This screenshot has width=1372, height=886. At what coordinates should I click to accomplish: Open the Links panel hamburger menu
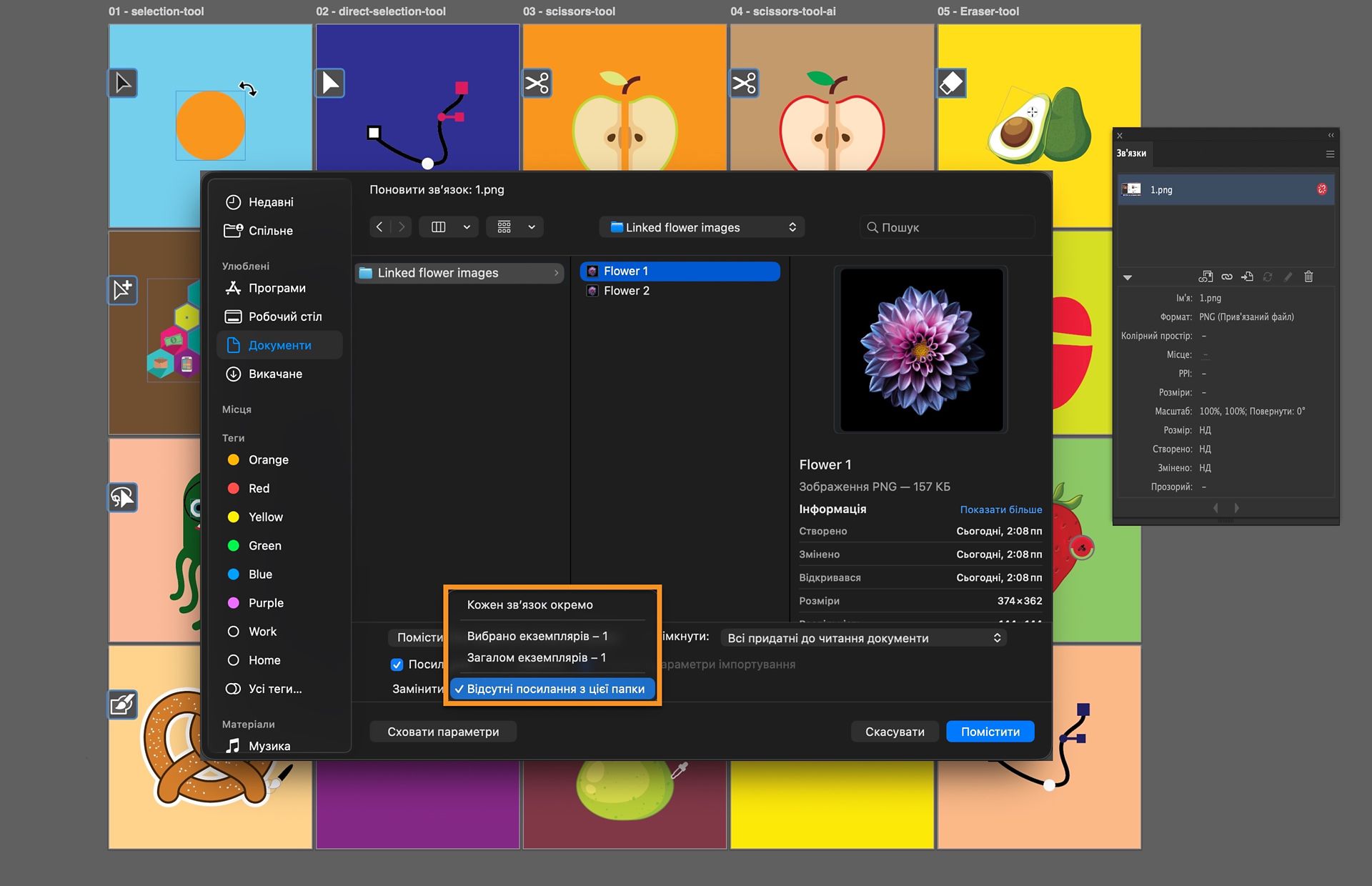(x=1330, y=154)
